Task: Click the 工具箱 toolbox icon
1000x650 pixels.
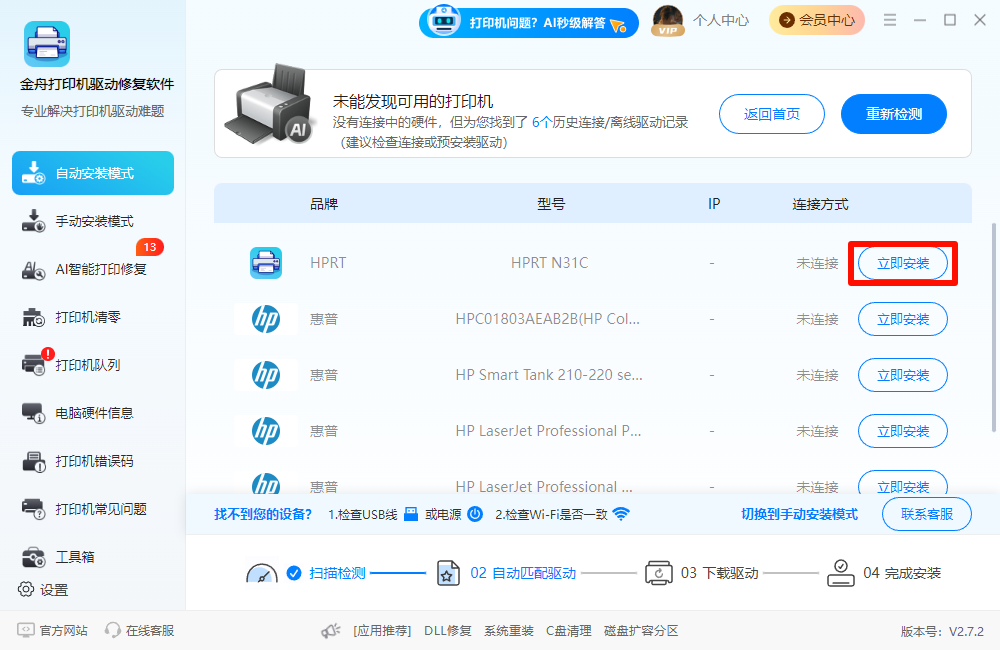Action: pyautogui.click(x=33, y=557)
